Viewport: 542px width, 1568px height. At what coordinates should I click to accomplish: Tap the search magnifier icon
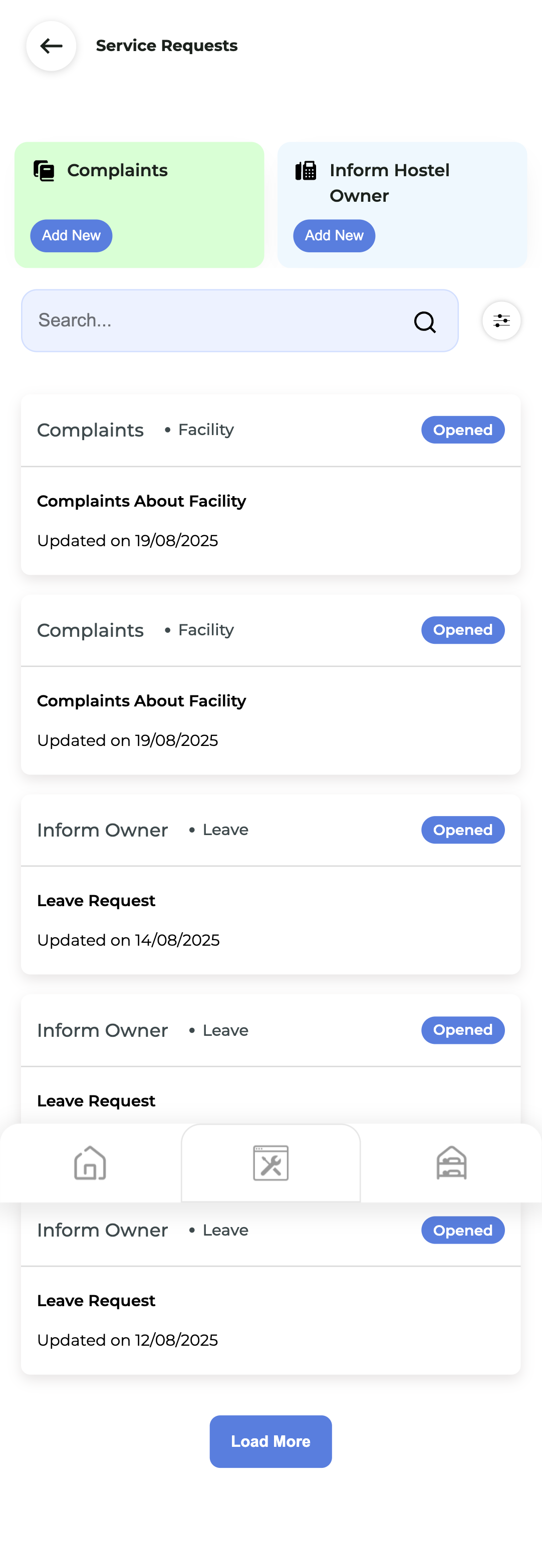tap(424, 321)
